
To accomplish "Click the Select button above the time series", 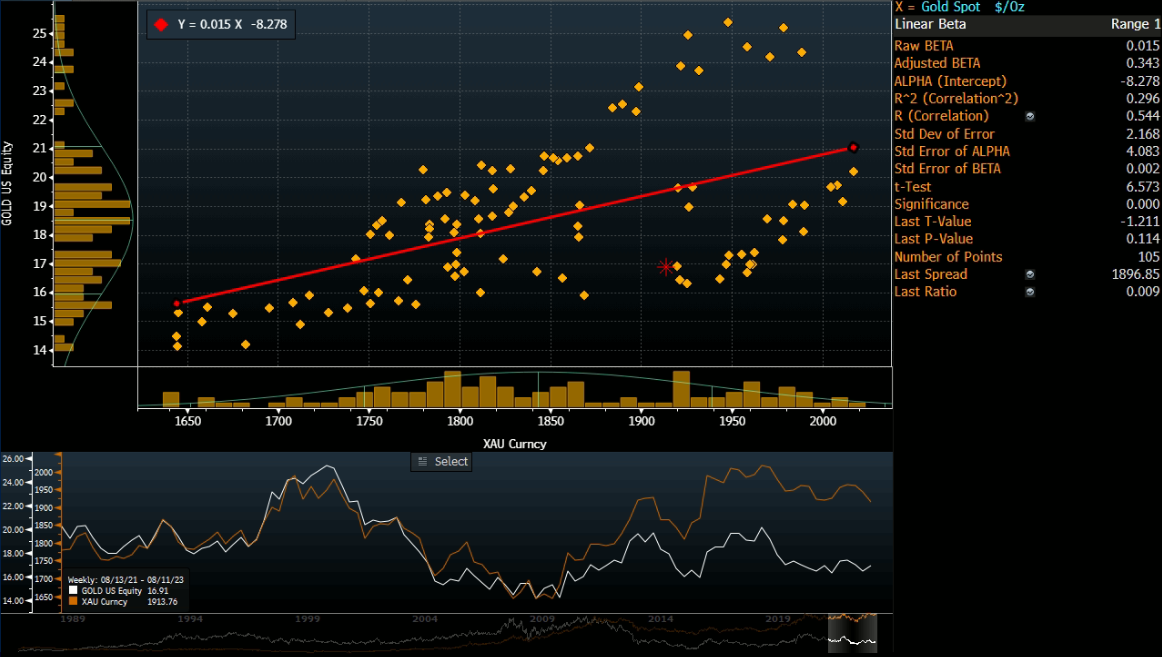I will [x=442, y=461].
